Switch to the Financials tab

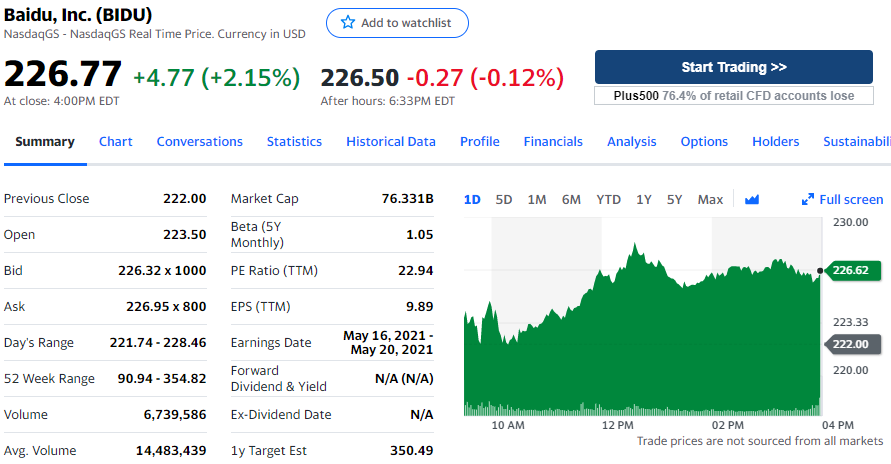pos(553,142)
